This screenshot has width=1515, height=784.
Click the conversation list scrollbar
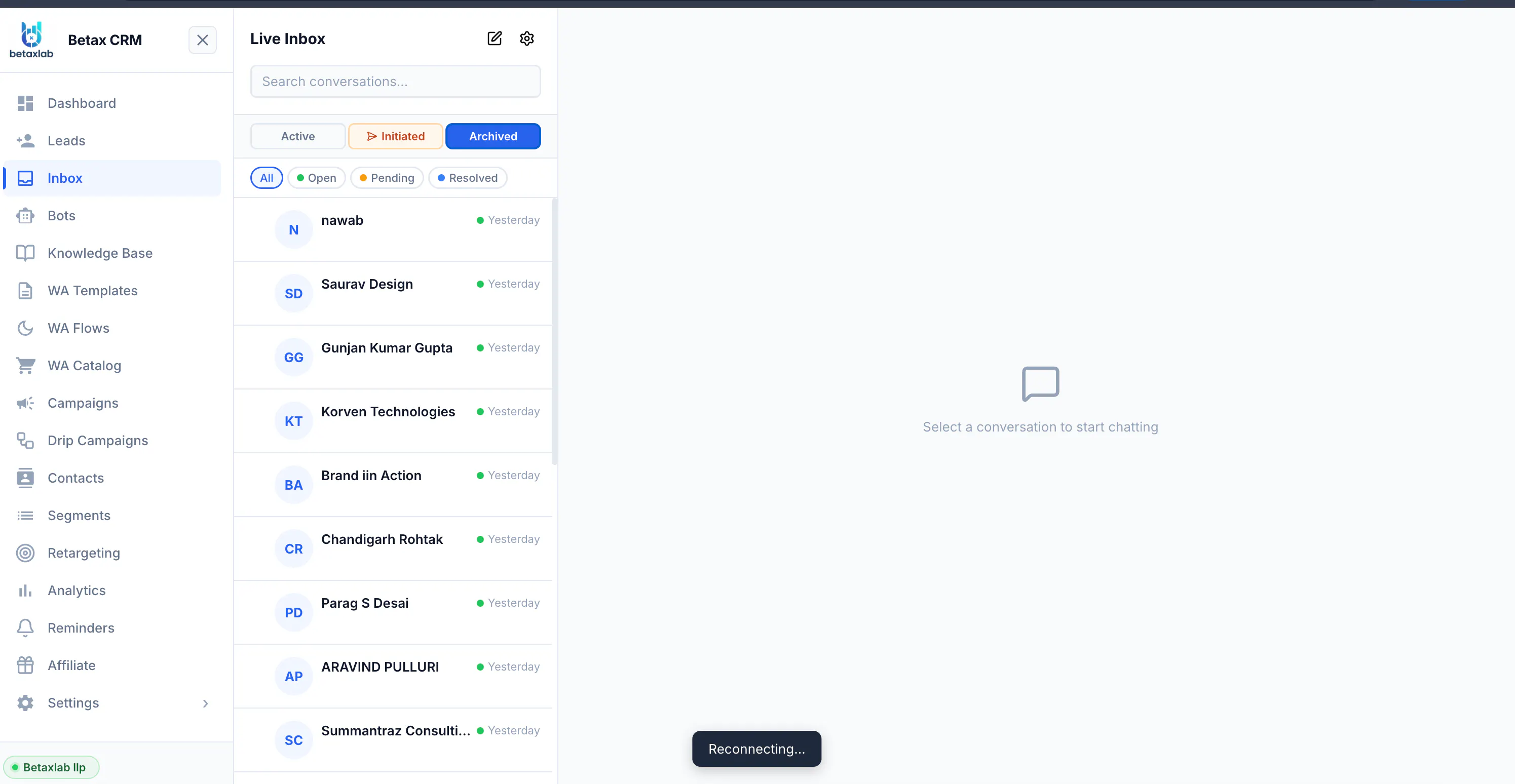click(x=555, y=331)
